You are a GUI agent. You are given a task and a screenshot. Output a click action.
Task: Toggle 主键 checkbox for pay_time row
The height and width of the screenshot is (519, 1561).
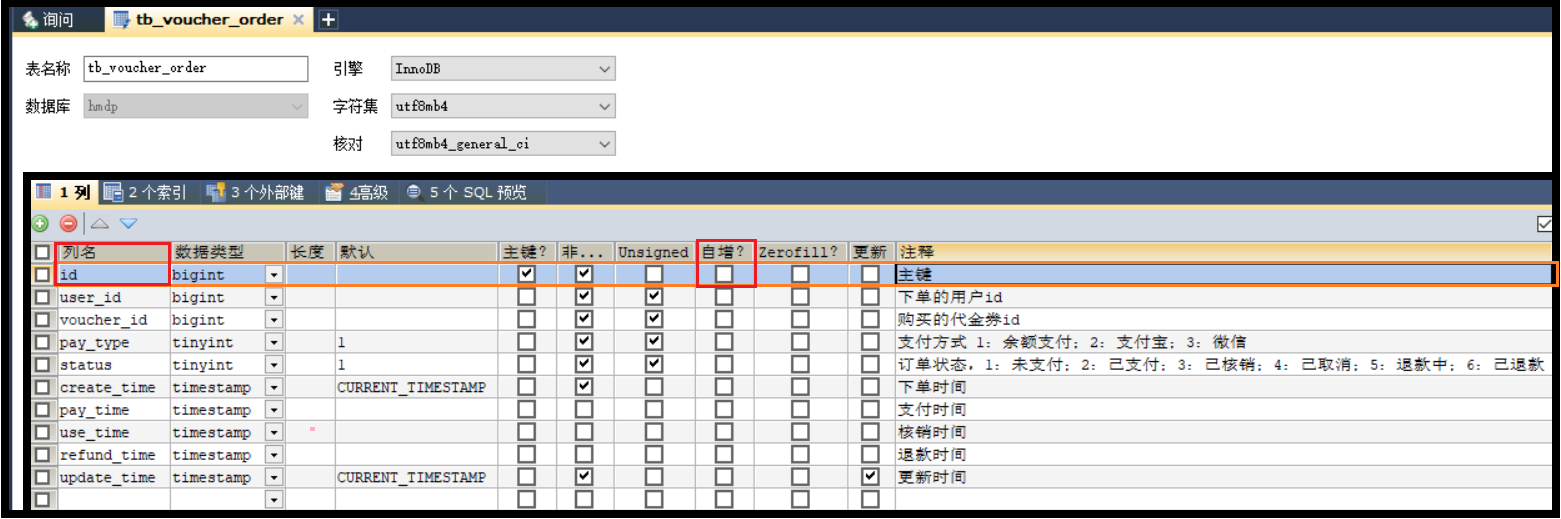[x=526, y=410]
